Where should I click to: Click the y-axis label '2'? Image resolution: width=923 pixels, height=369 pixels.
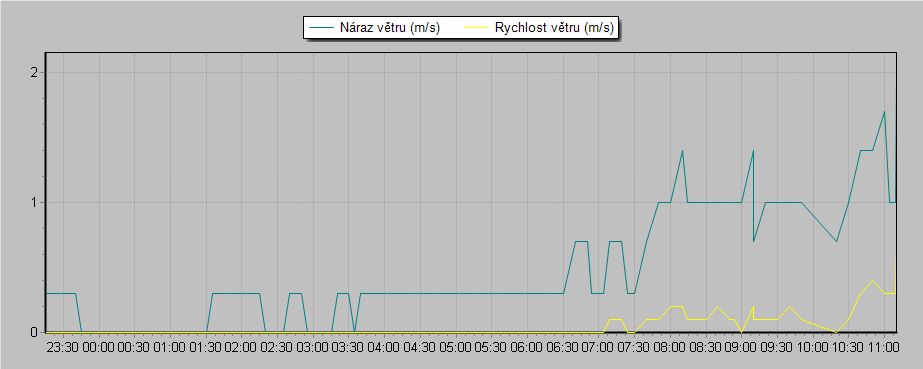tap(34, 72)
